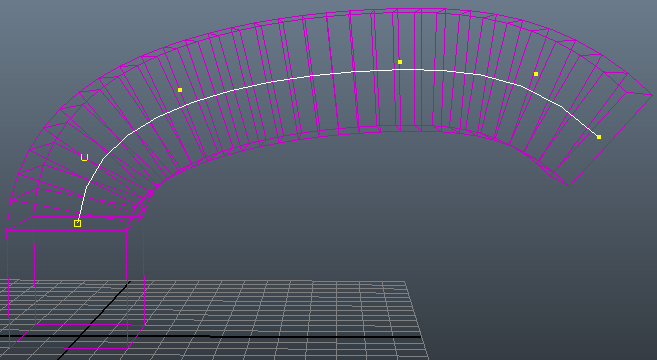Select the last yellow CV at curve end
The width and height of the screenshot is (657, 360).
coord(599,137)
